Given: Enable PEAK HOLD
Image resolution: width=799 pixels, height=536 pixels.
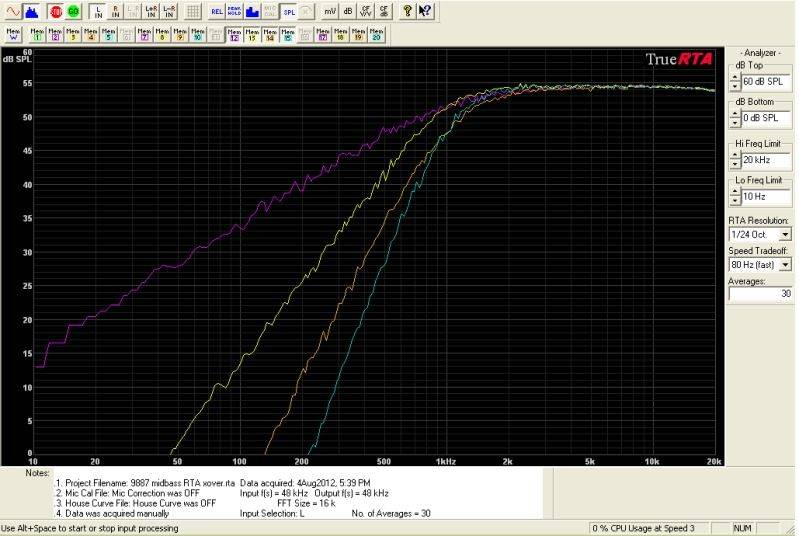Looking at the screenshot, I should 234,11.
